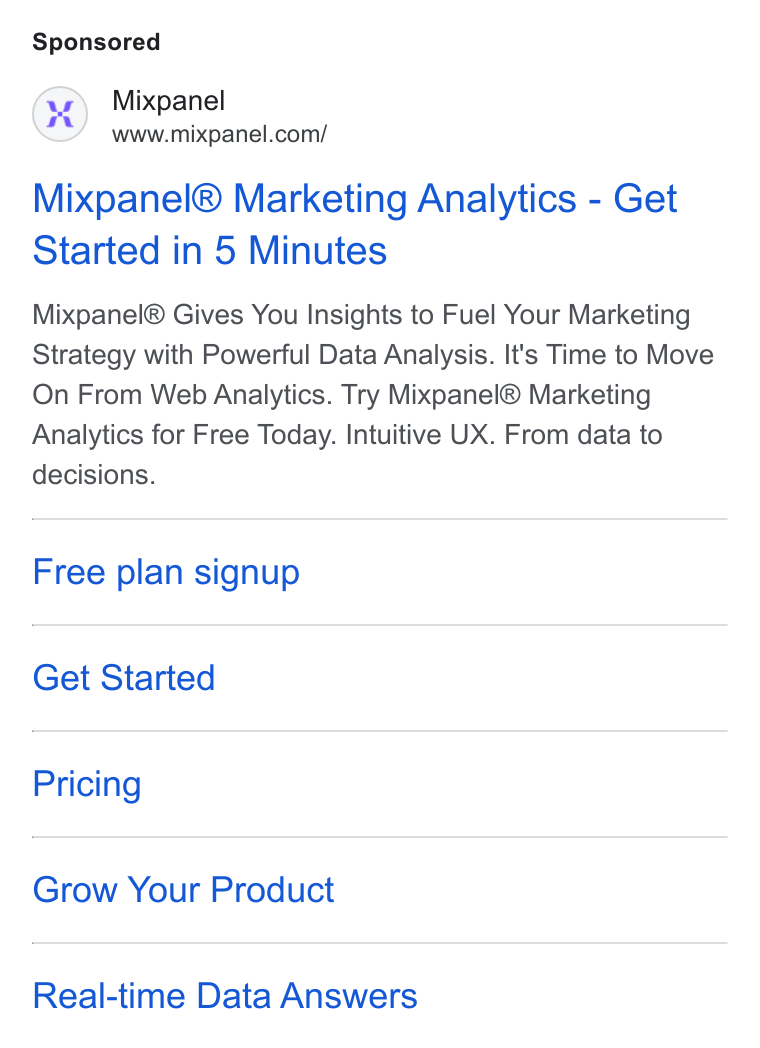The height and width of the screenshot is (1048, 760).
Task: Click "Started in 5 Minutes" headline line
Action: pos(210,251)
